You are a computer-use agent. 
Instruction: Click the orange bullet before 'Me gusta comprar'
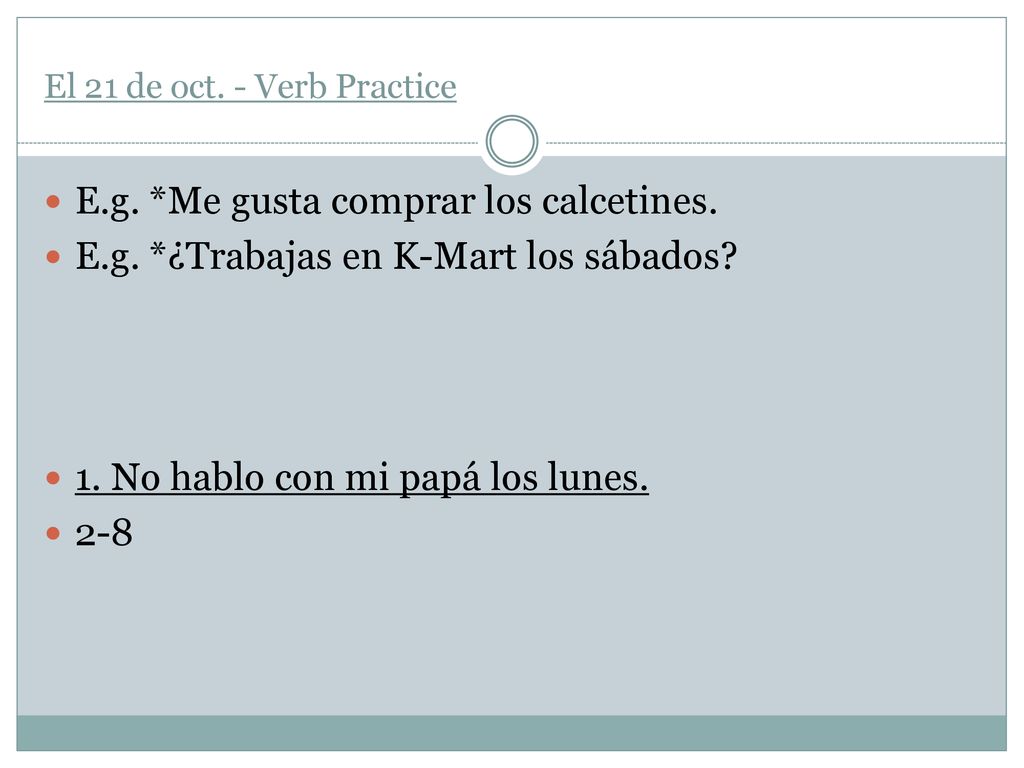click(x=54, y=201)
